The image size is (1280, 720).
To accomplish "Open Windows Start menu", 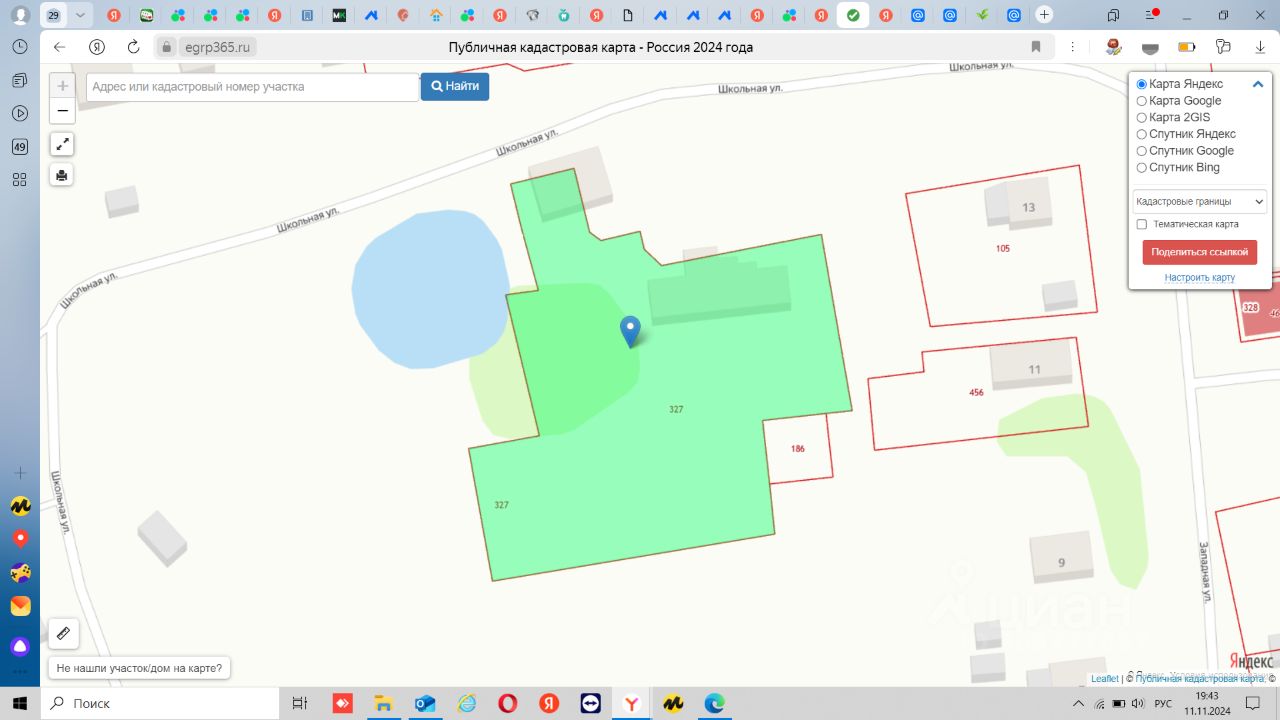I will click(20, 703).
